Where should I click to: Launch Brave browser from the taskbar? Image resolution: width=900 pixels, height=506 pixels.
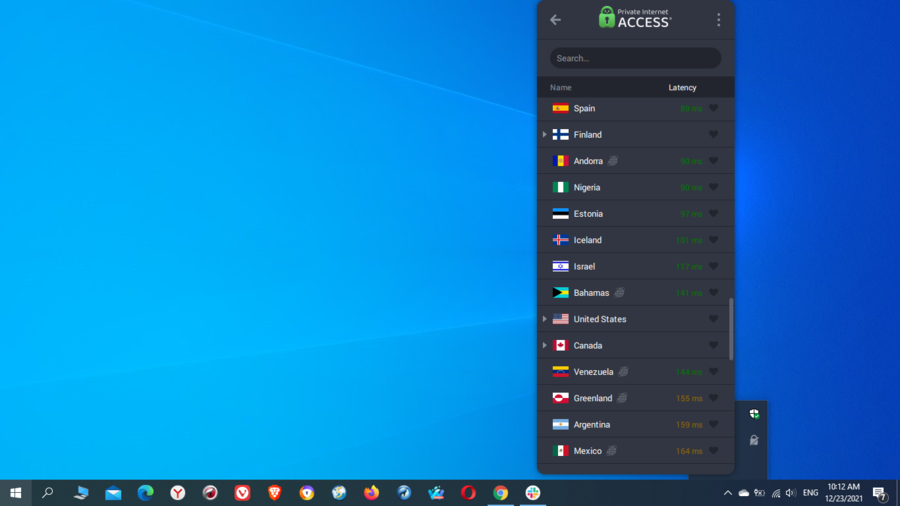click(274, 493)
